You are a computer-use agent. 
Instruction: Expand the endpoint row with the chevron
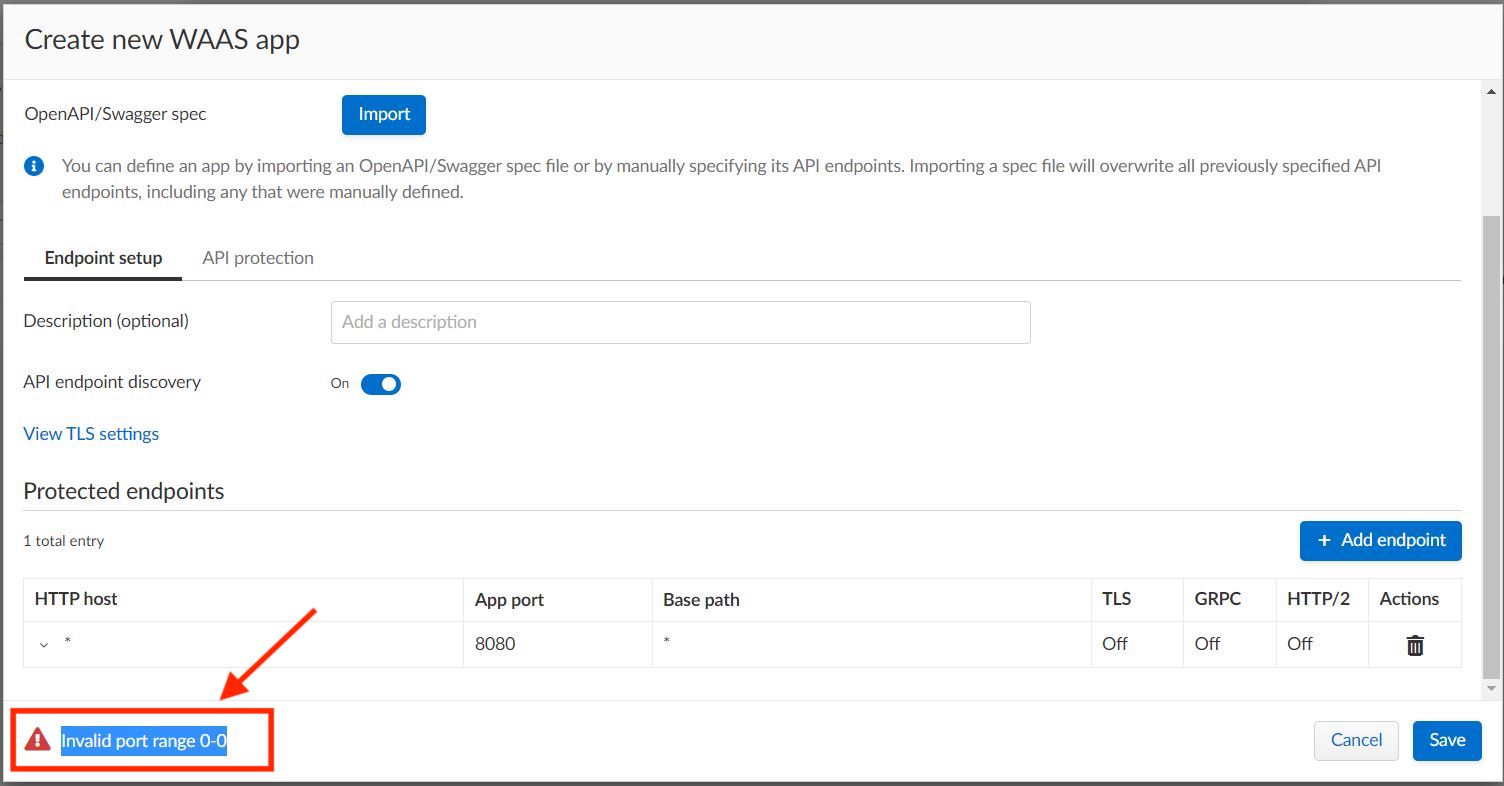(44, 645)
